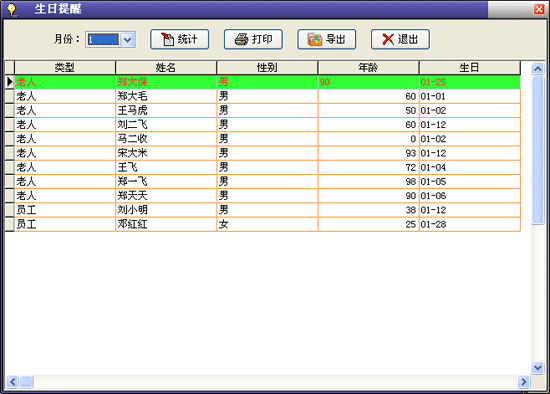The height and width of the screenshot is (394, 550).
Task: Click the 生日 column header
Action: click(x=470, y=67)
